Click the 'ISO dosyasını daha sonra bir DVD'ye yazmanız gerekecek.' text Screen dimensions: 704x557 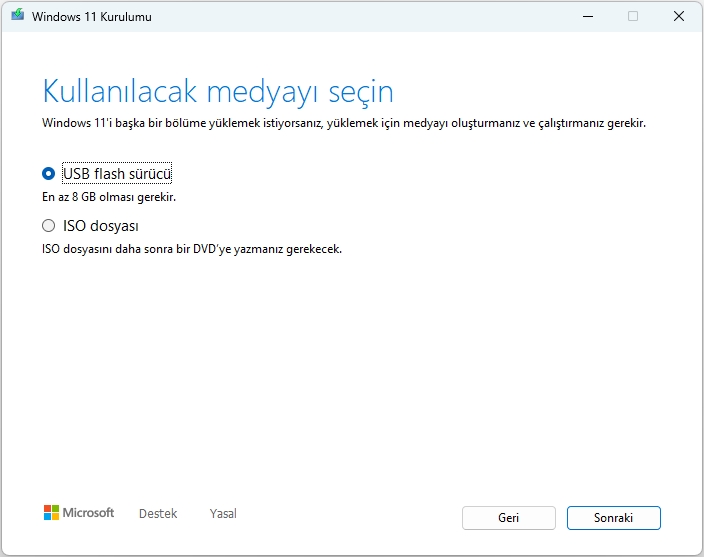192,249
